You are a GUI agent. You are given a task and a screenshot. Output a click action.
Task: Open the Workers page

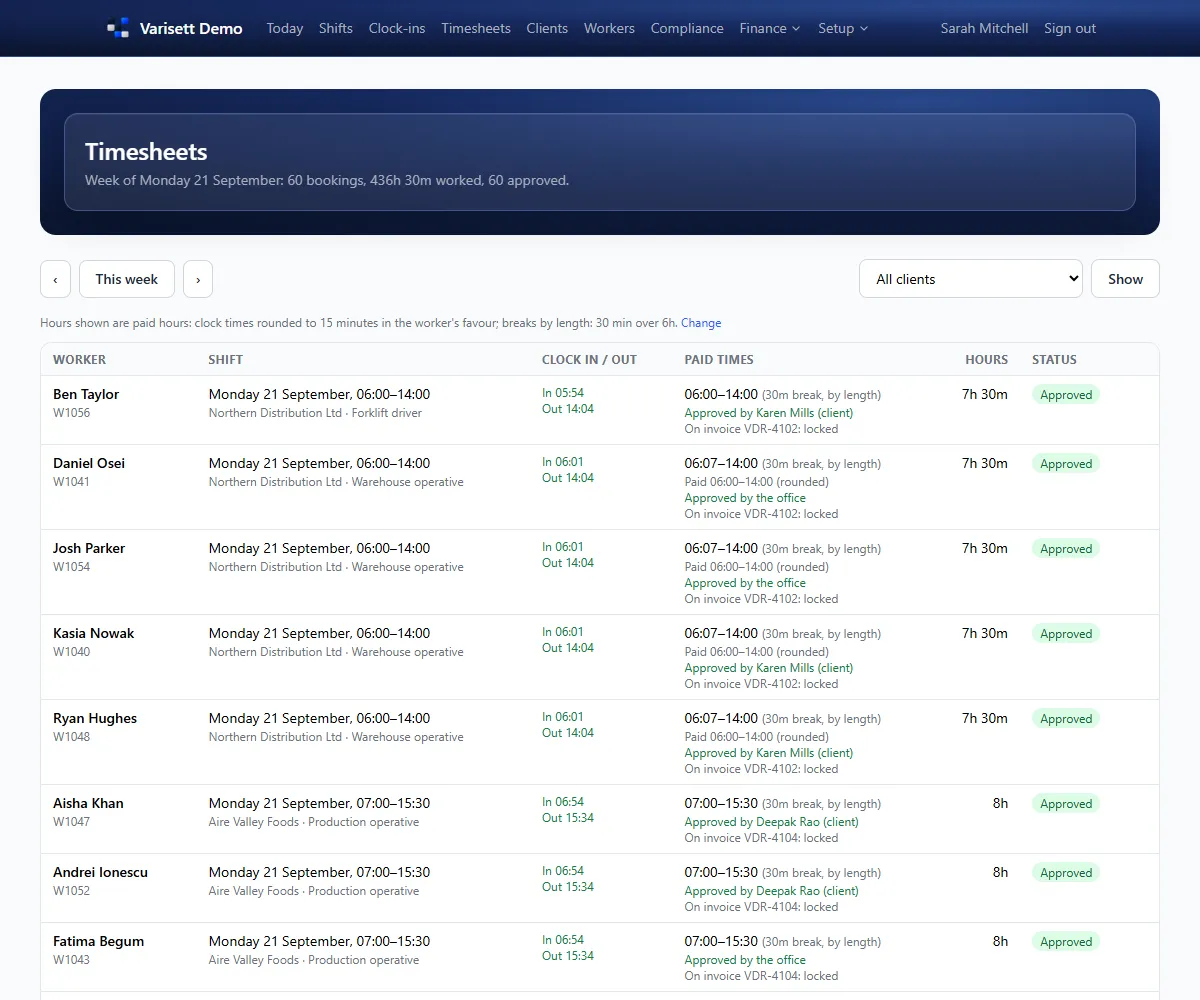pyautogui.click(x=609, y=28)
